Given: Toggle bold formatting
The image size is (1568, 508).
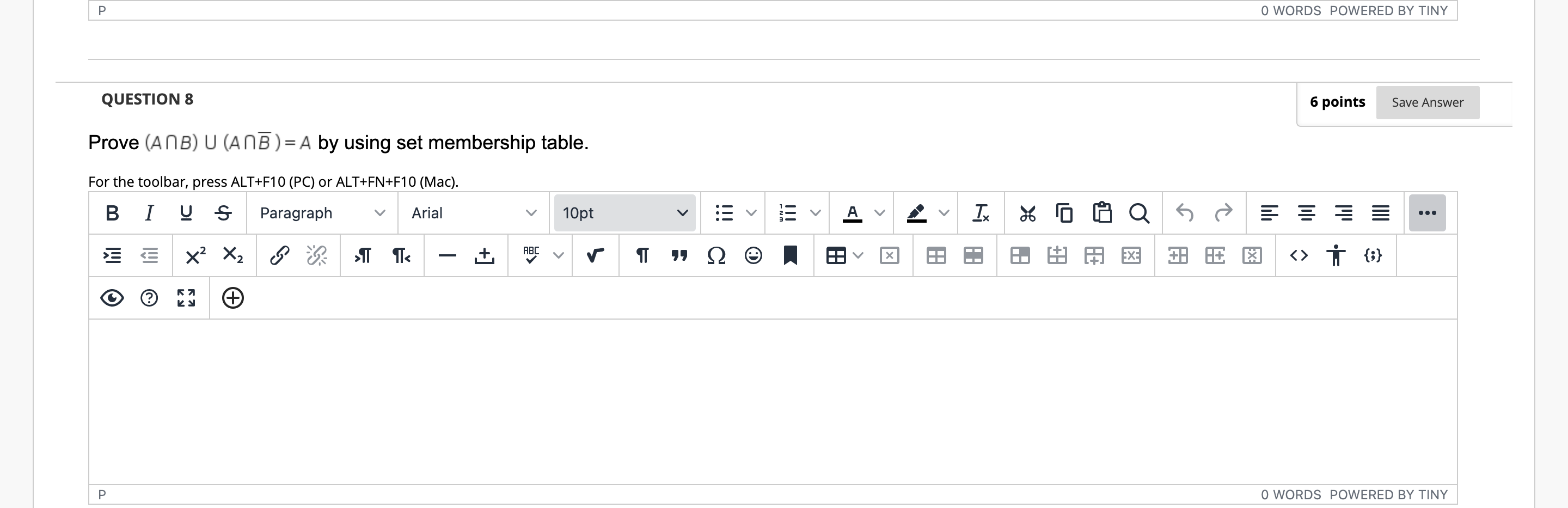Looking at the screenshot, I should tap(112, 213).
